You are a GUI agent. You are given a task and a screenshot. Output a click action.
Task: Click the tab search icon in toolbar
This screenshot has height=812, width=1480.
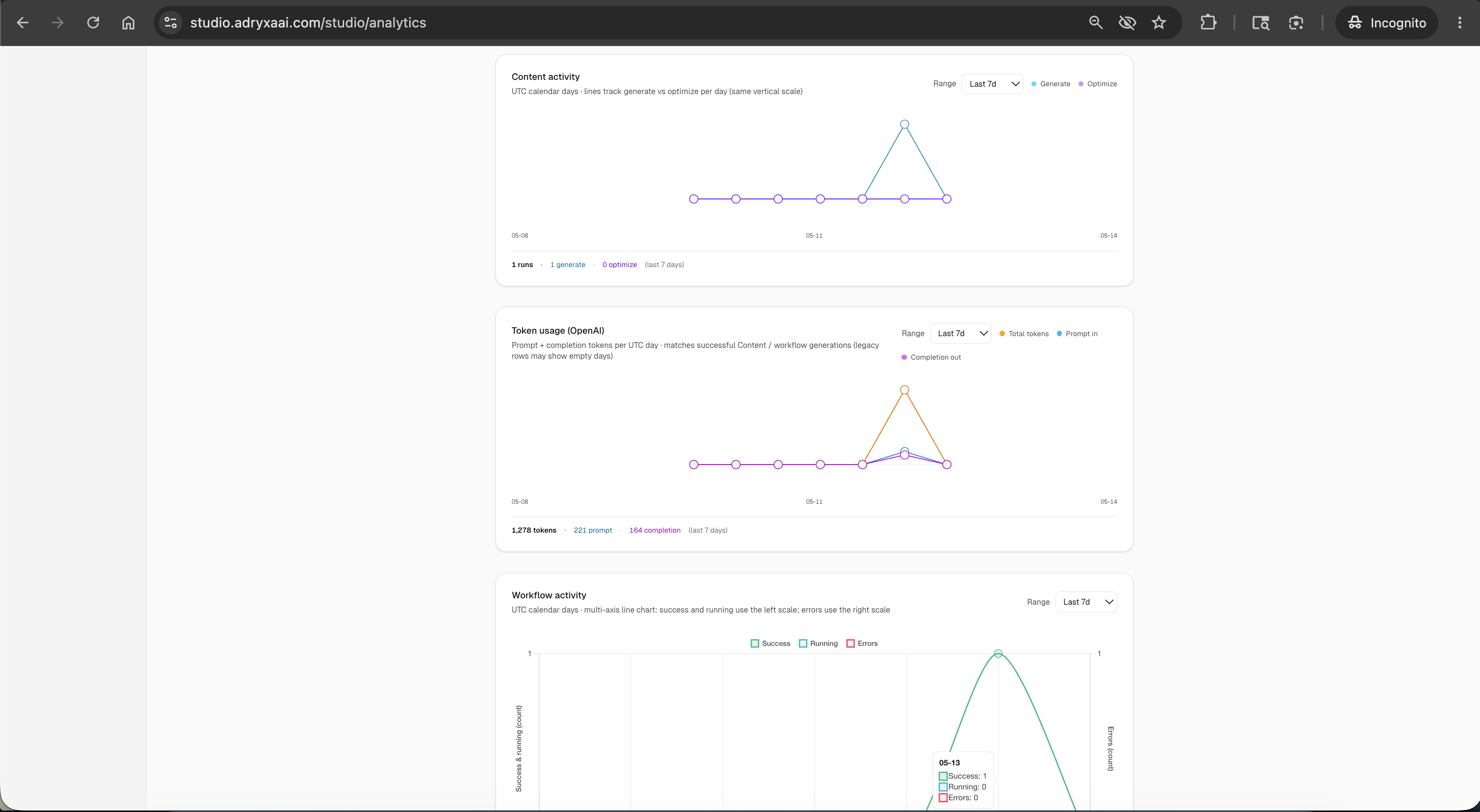coord(1260,23)
